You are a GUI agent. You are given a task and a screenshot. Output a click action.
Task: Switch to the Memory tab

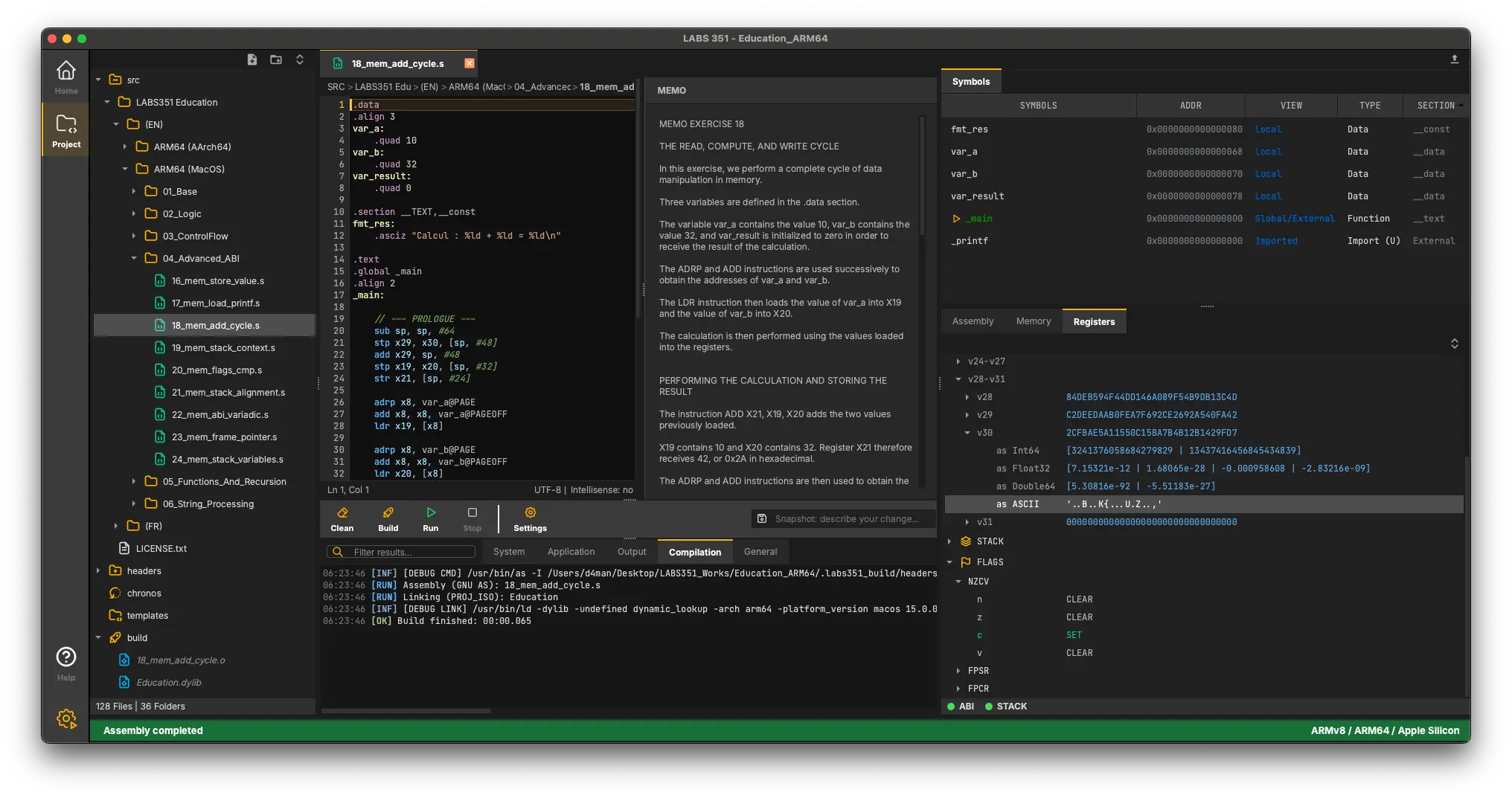[1034, 321]
